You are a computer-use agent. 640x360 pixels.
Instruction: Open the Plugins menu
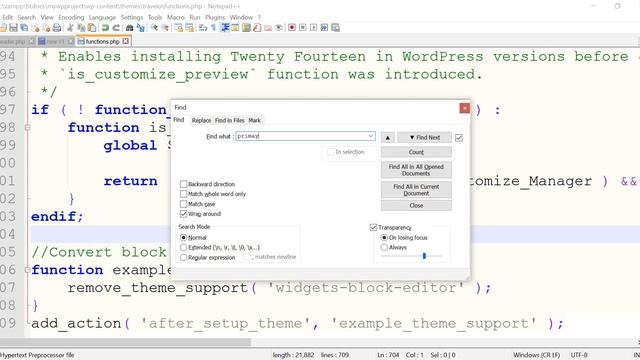click(215, 17)
